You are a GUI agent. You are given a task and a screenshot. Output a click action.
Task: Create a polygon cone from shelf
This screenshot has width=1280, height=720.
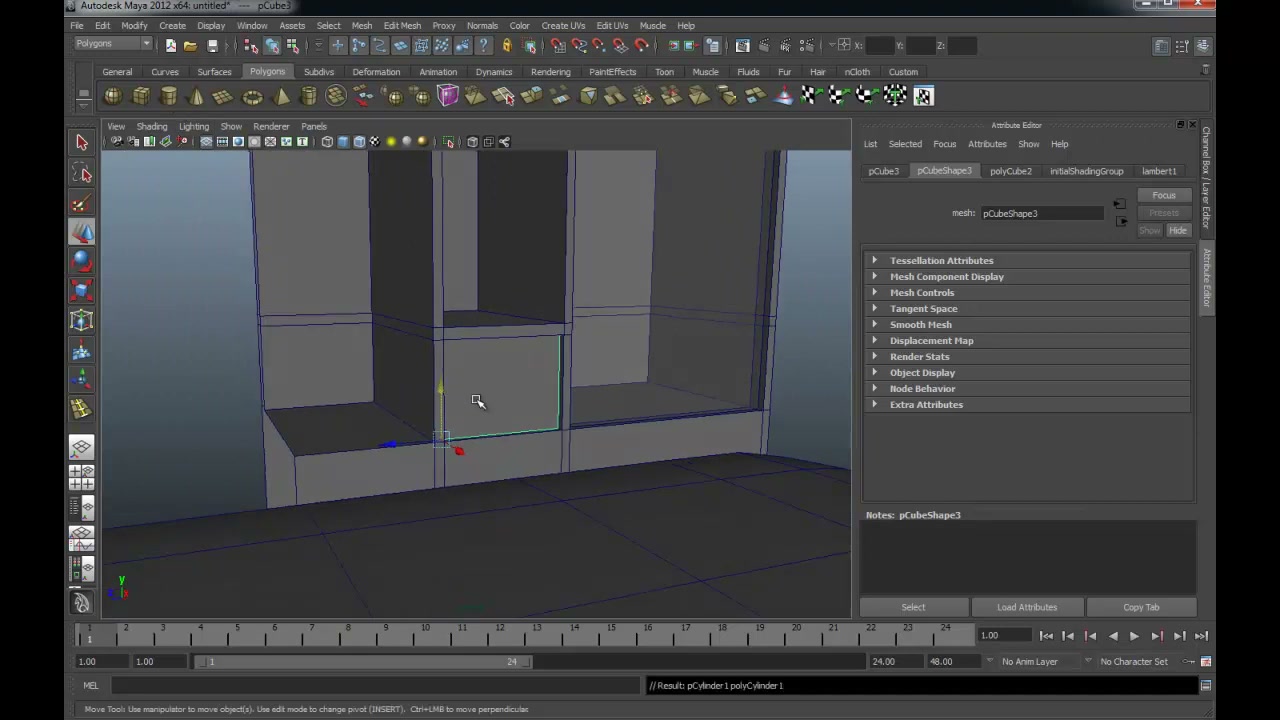pos(197,96)
